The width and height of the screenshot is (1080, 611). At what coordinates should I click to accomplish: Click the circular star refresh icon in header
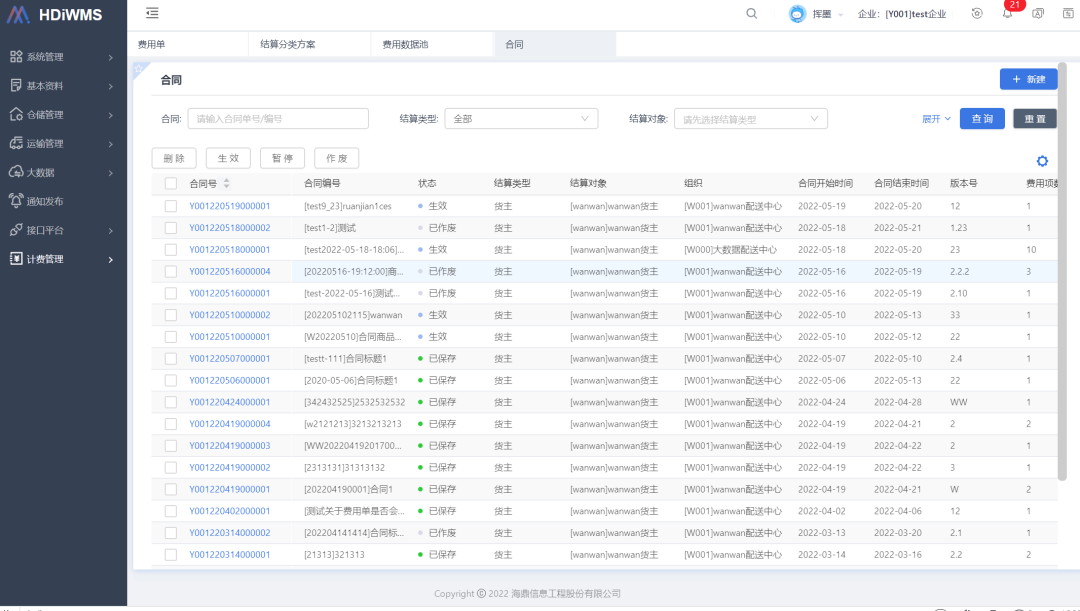click(x=977, y=14)
